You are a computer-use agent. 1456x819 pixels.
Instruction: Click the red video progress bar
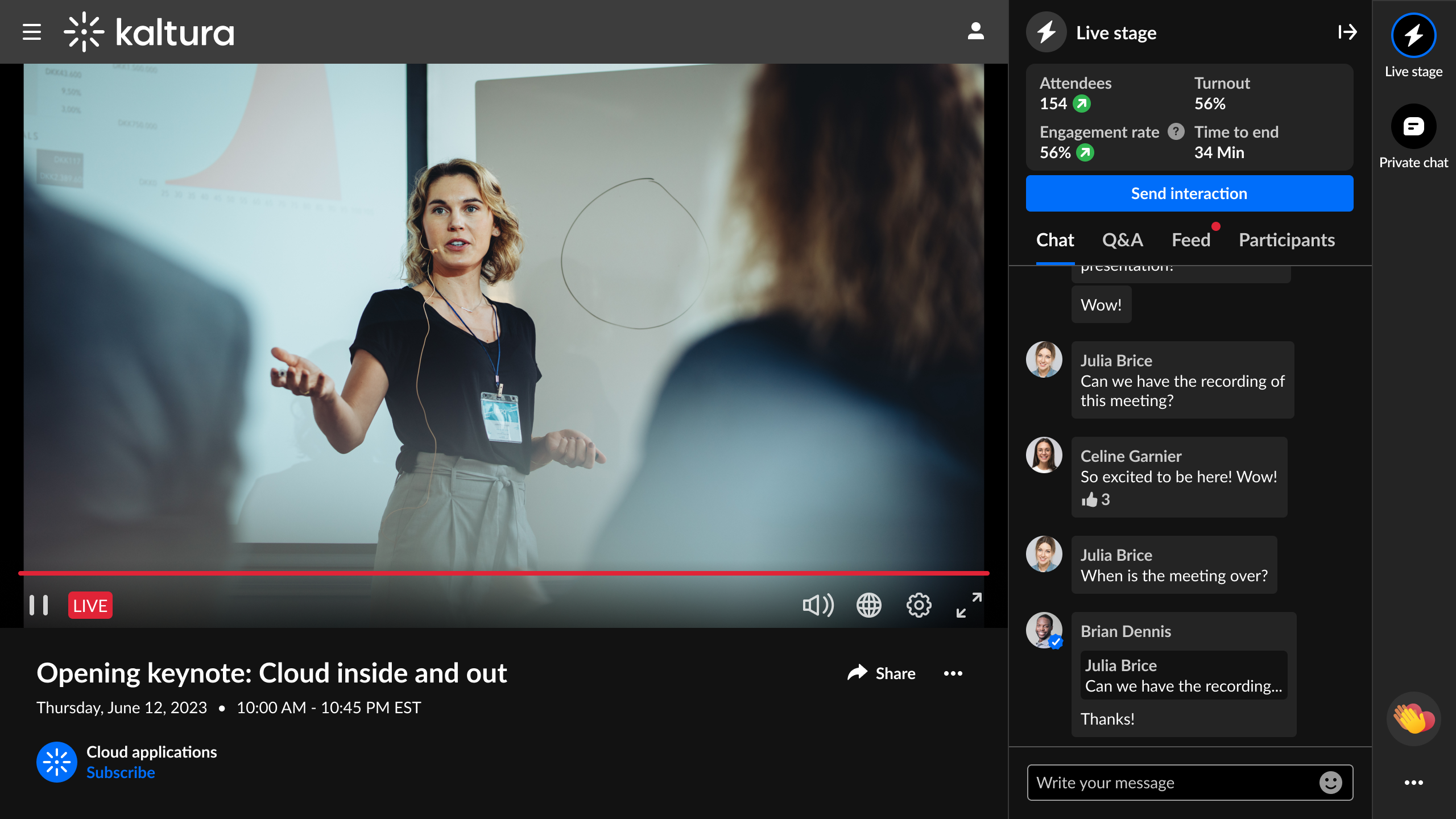tap(503, 573)
